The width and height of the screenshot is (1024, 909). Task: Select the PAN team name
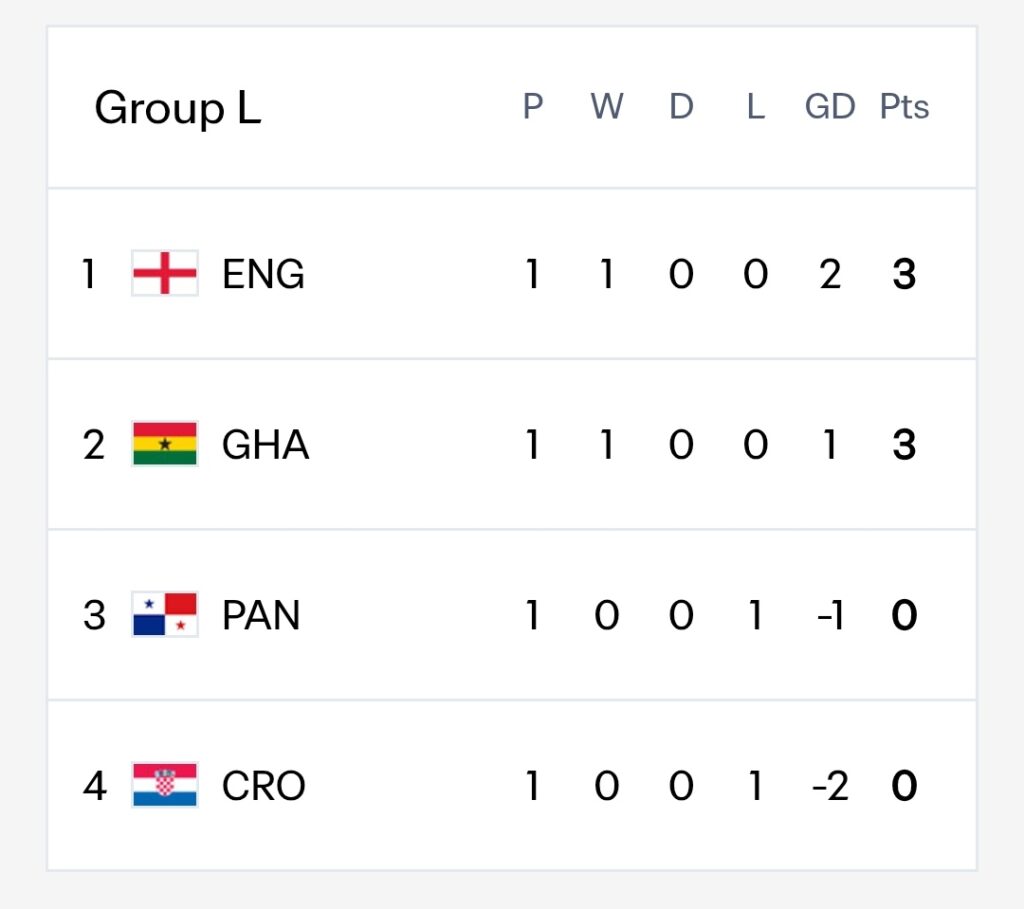(261, 615)
